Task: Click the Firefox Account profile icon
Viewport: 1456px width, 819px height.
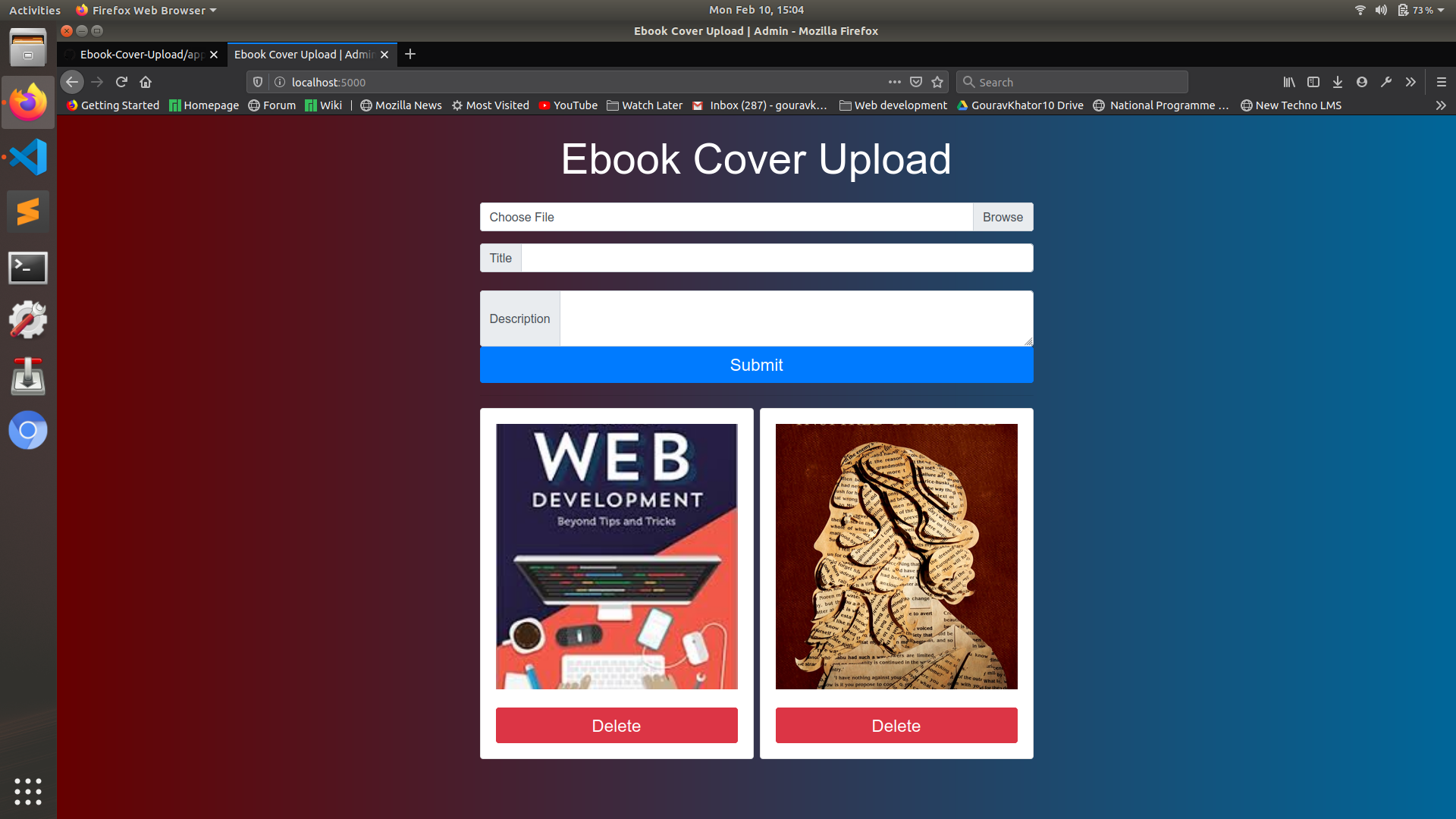Action: point(1361,82)
